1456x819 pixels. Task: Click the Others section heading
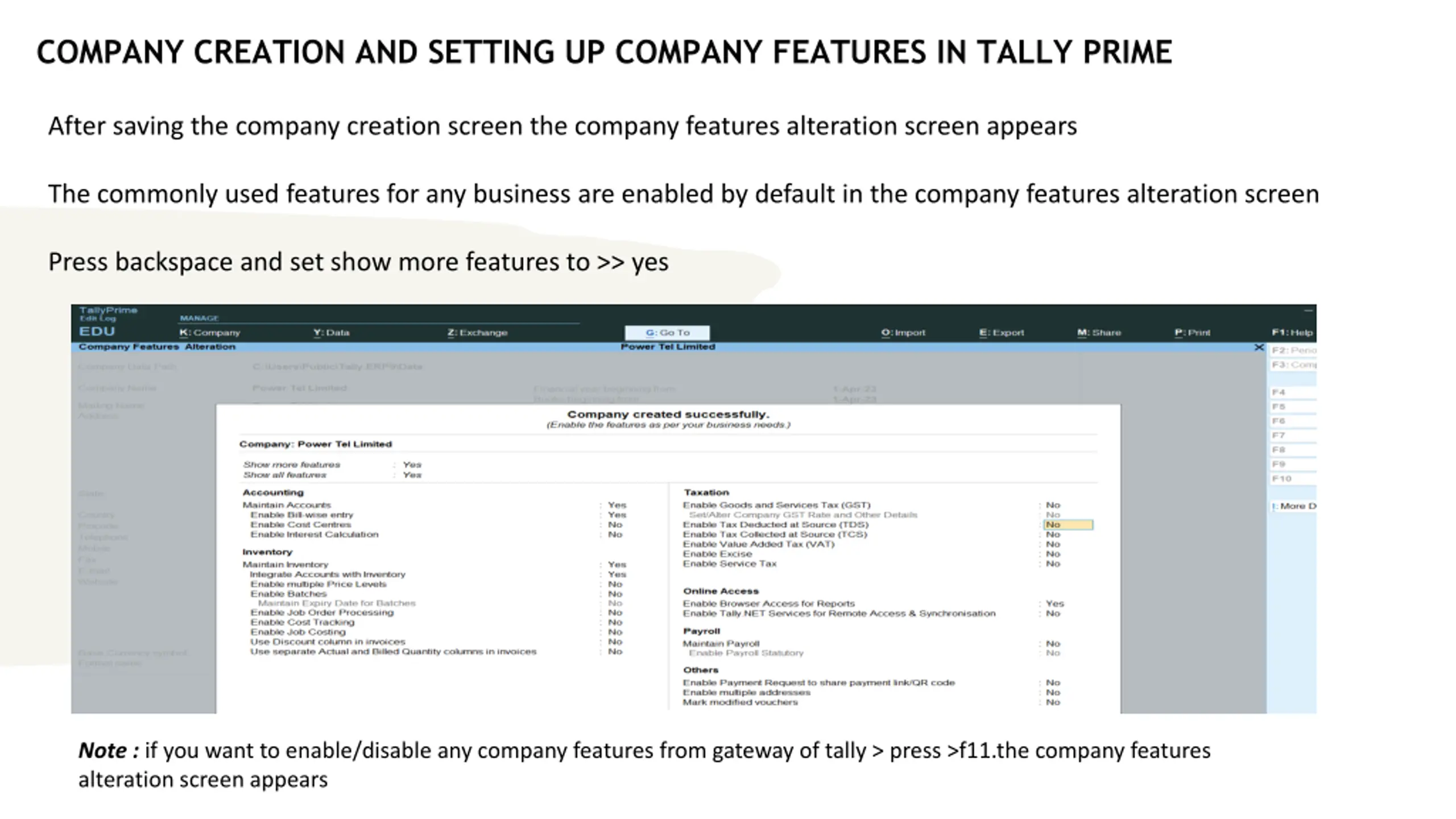click(x=701, y=670)
